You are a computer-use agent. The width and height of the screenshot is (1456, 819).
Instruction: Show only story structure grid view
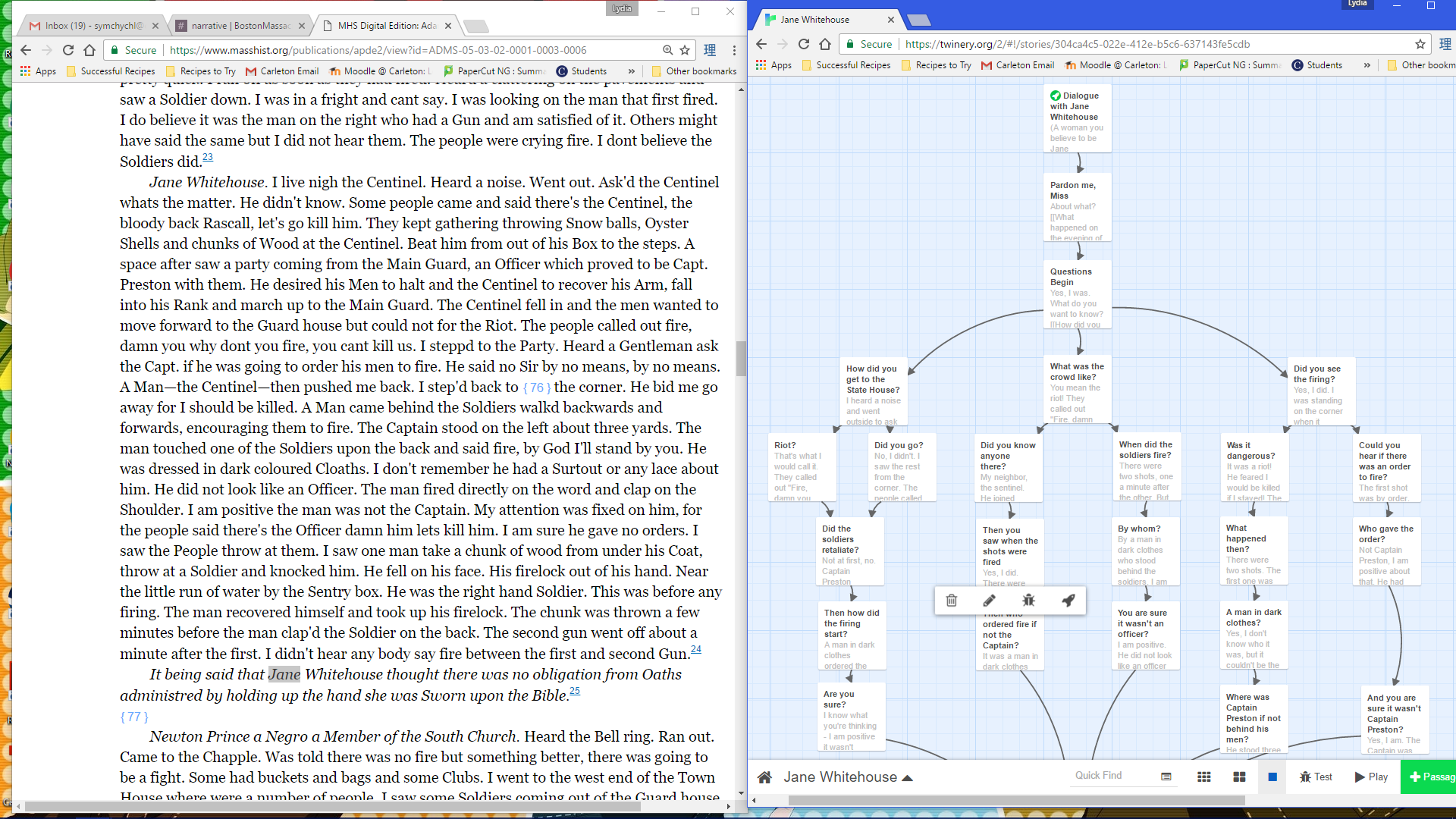tap(1203, 777)
